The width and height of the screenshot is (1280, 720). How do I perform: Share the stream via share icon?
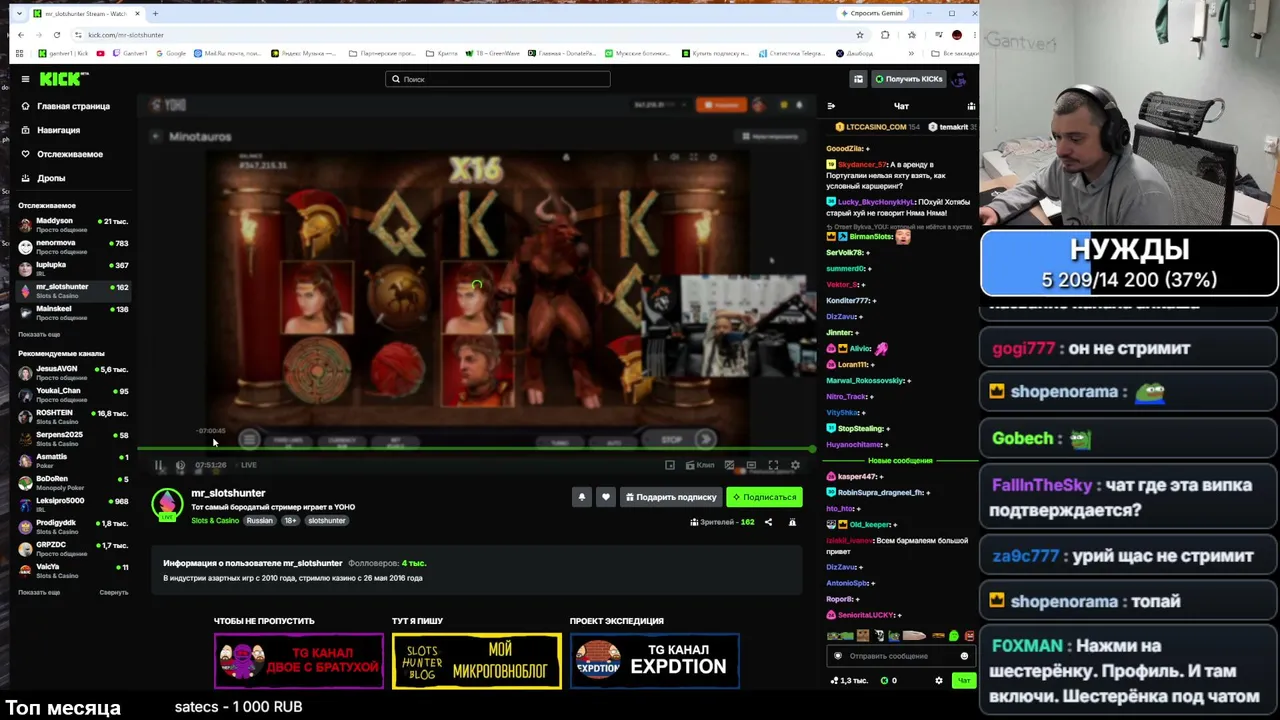[x=768, y=522]
